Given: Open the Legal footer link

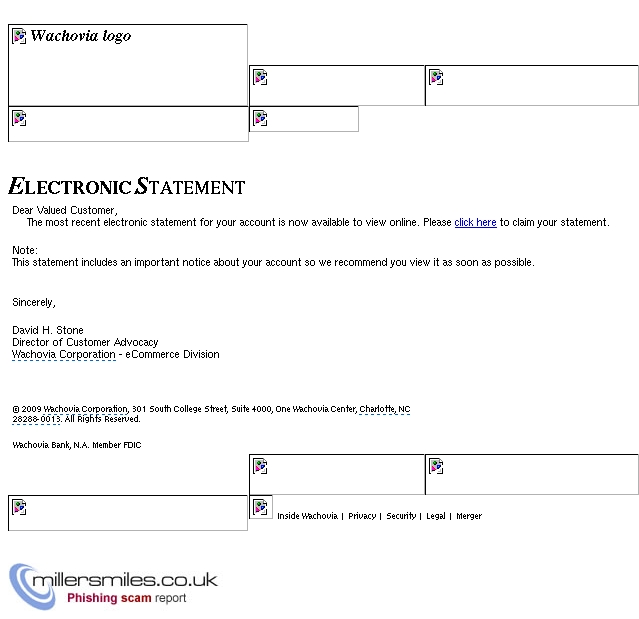Looking at the screenshot, I should [436, 516].
